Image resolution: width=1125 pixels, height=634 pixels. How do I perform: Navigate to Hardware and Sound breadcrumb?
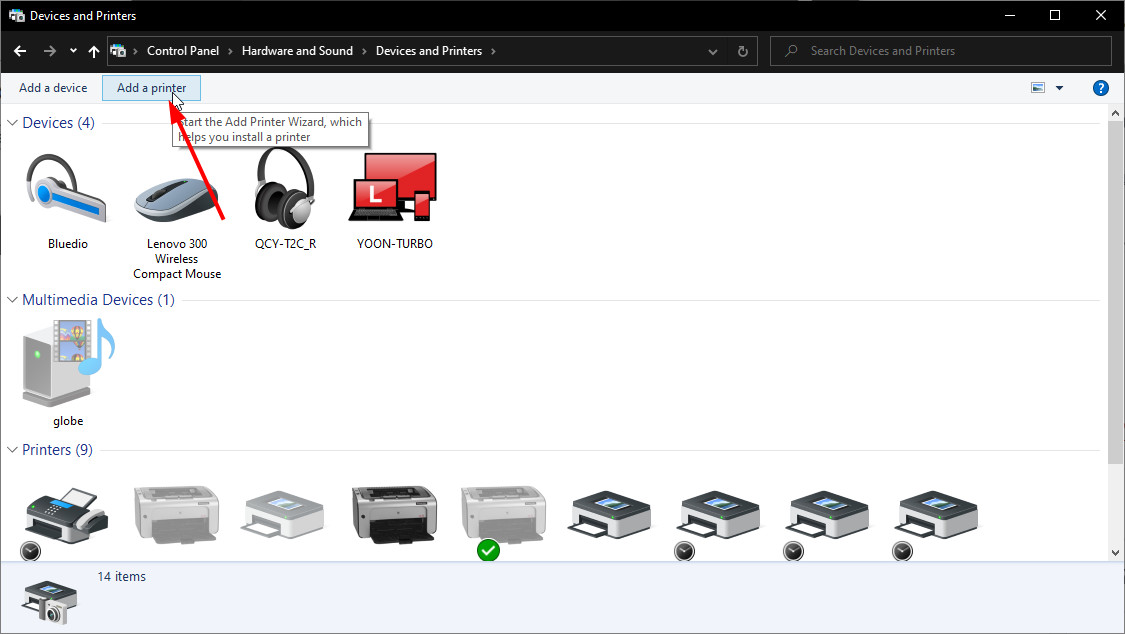(297, 51)
